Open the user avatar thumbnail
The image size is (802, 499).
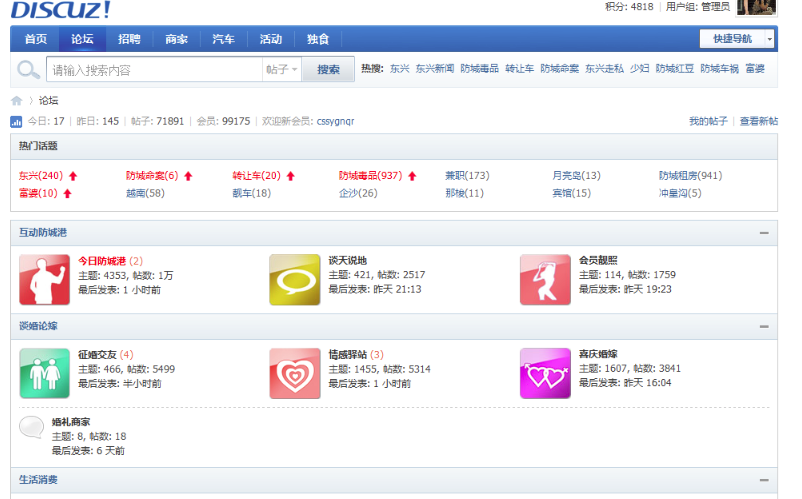(x=755, y=7)
